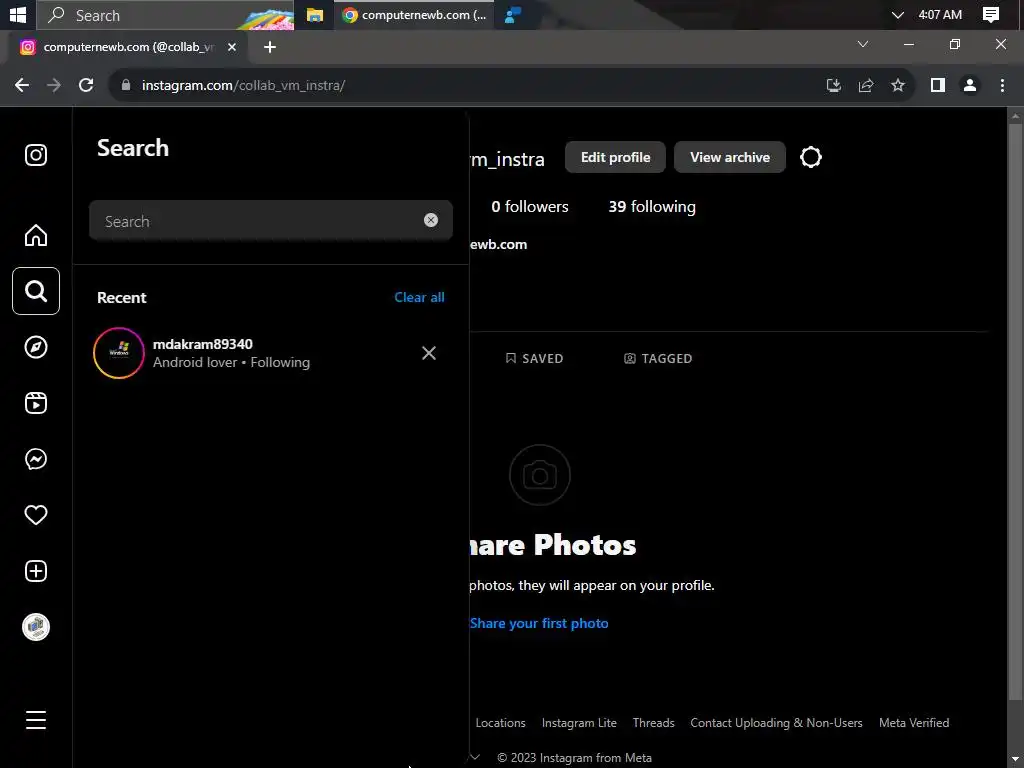The height and width of the screenshot is (768, 1024).
Task: Expand the footer language dropdown chevron
Action: click(x=475, y=758)
